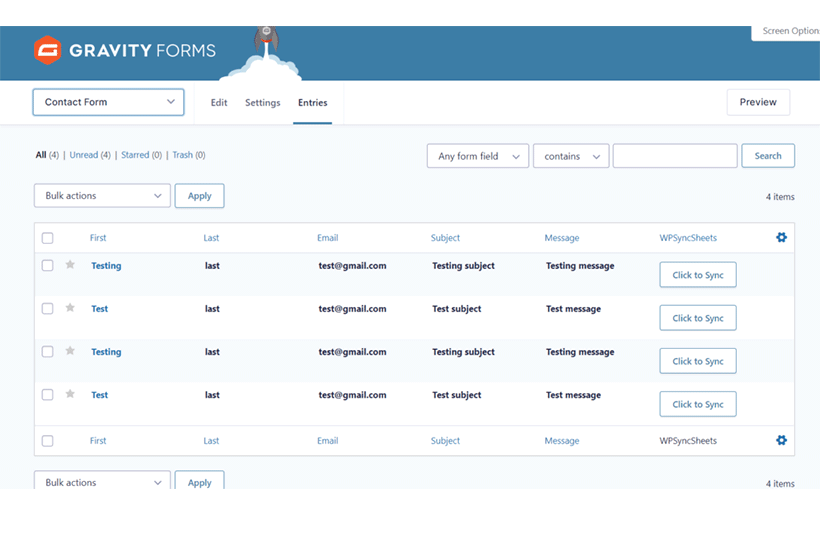The width and height of the screenshot is (820, 550).
Task: Click the top Apply button
Action: [x=199, y=196]
